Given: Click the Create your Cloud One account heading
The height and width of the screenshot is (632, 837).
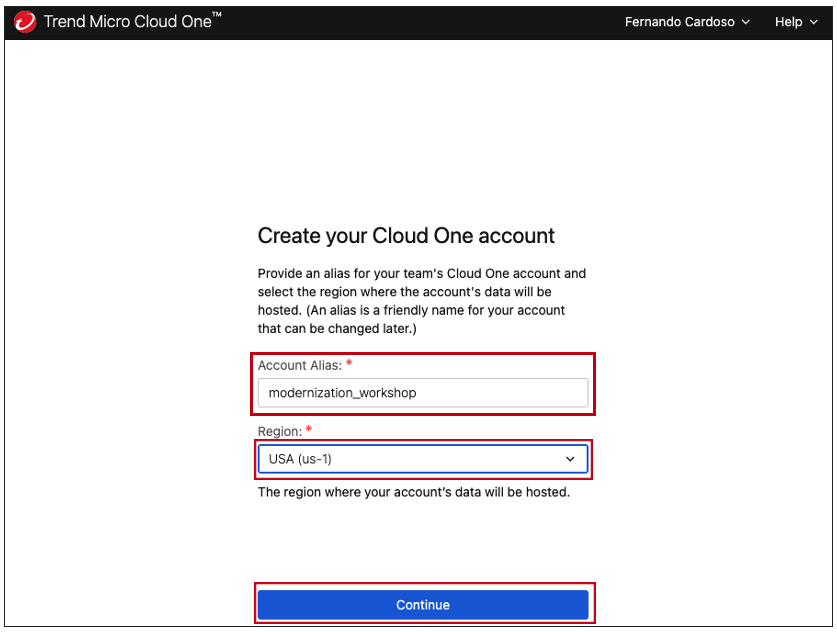Looking at the screenshot, I should 406,235.
